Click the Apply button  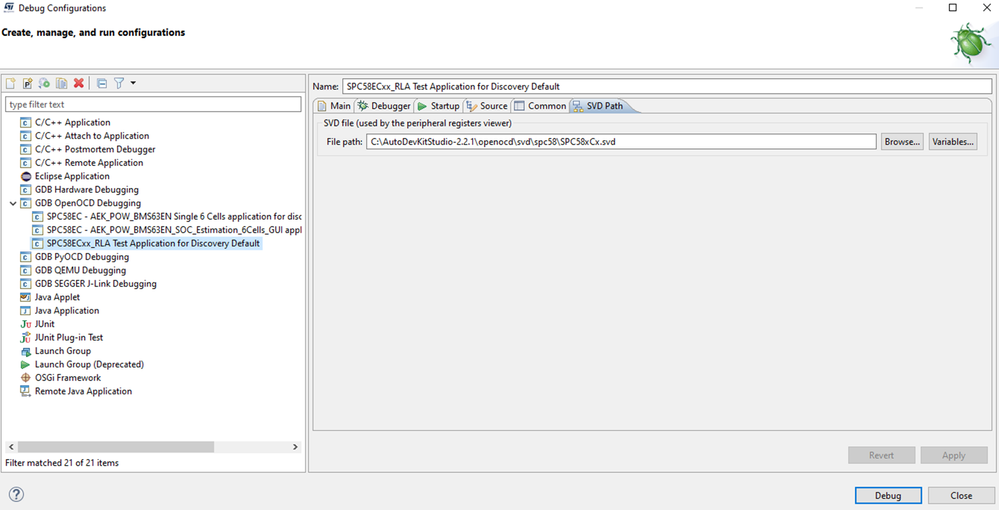click(x=954, y=455)
